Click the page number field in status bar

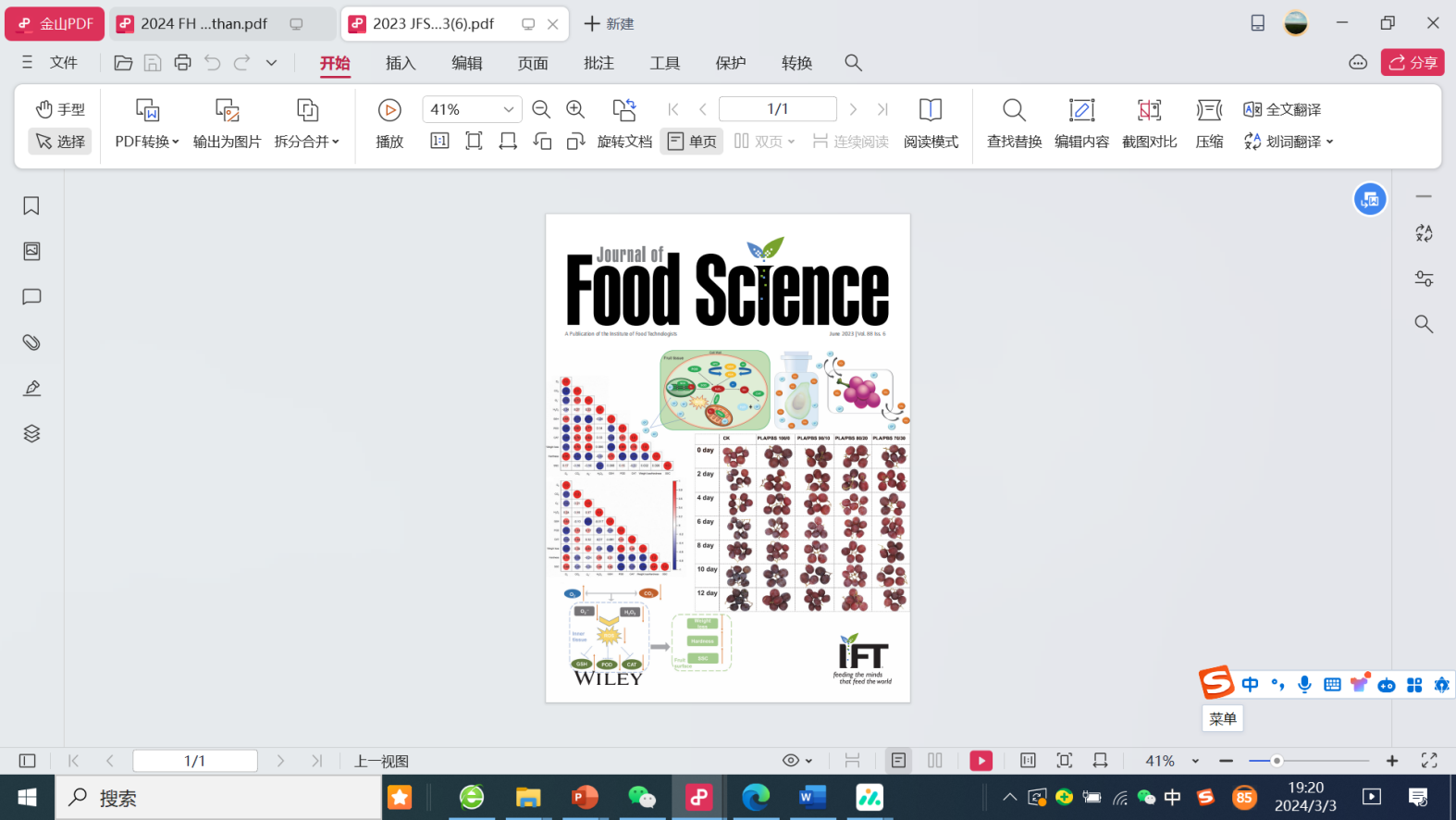pyautogui.click(x=194, y=761)
